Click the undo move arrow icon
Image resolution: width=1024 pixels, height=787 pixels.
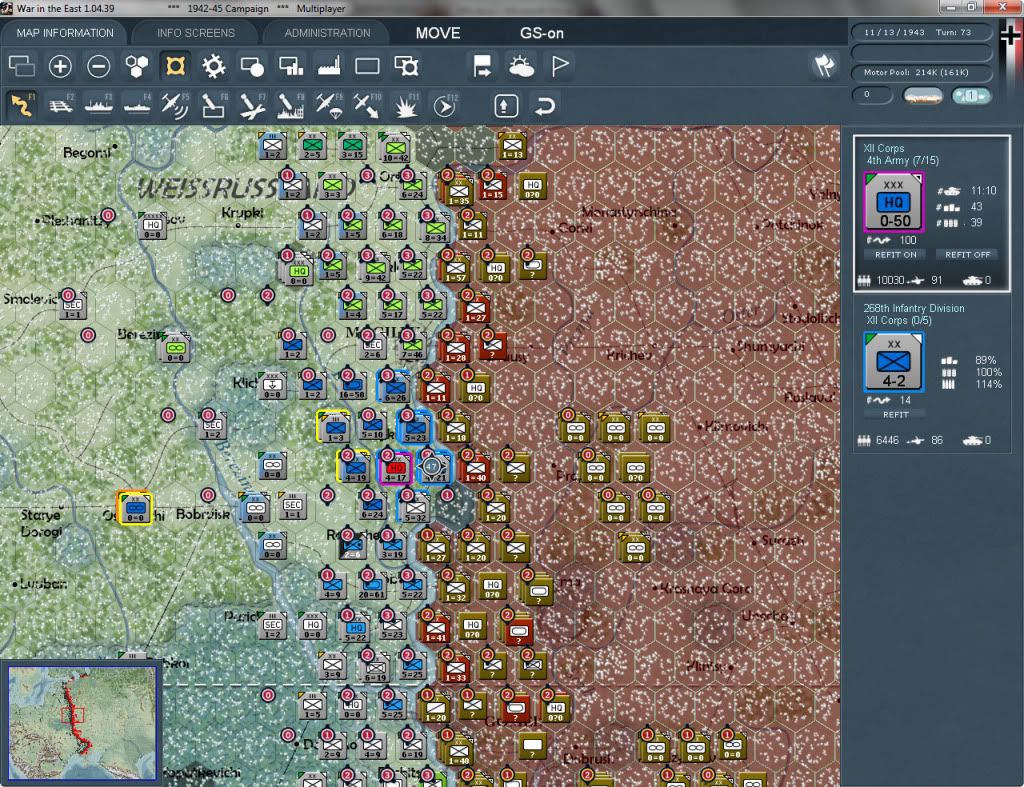point(545,106)
